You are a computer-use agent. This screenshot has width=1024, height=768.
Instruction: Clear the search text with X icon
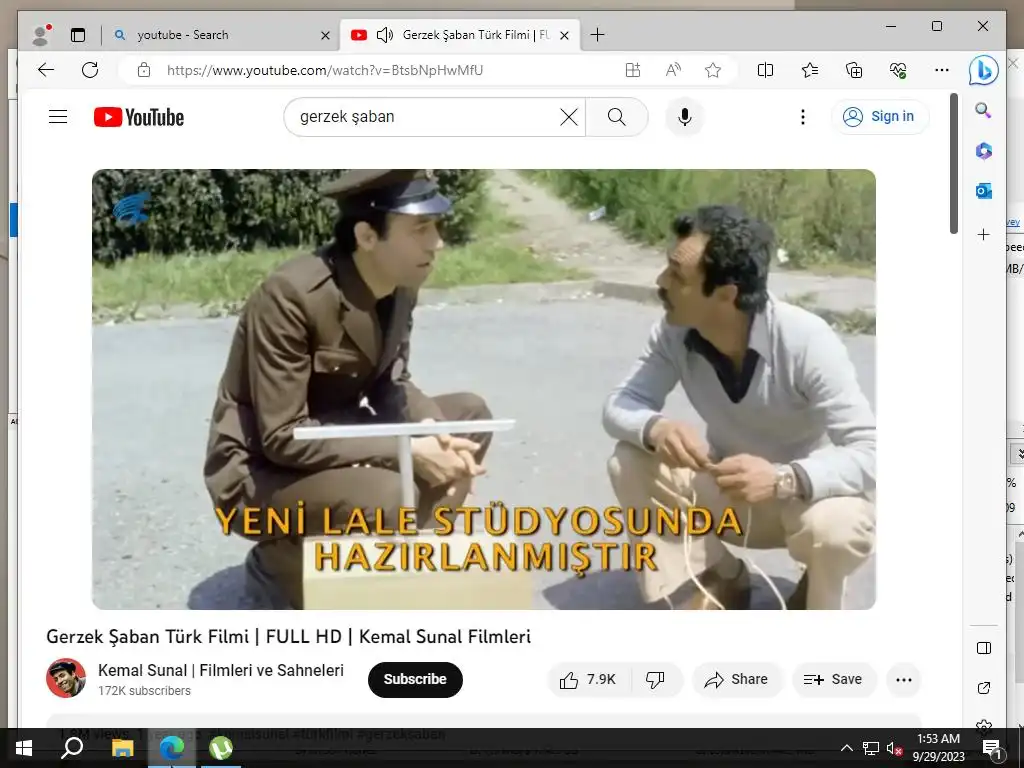[569, 117]
